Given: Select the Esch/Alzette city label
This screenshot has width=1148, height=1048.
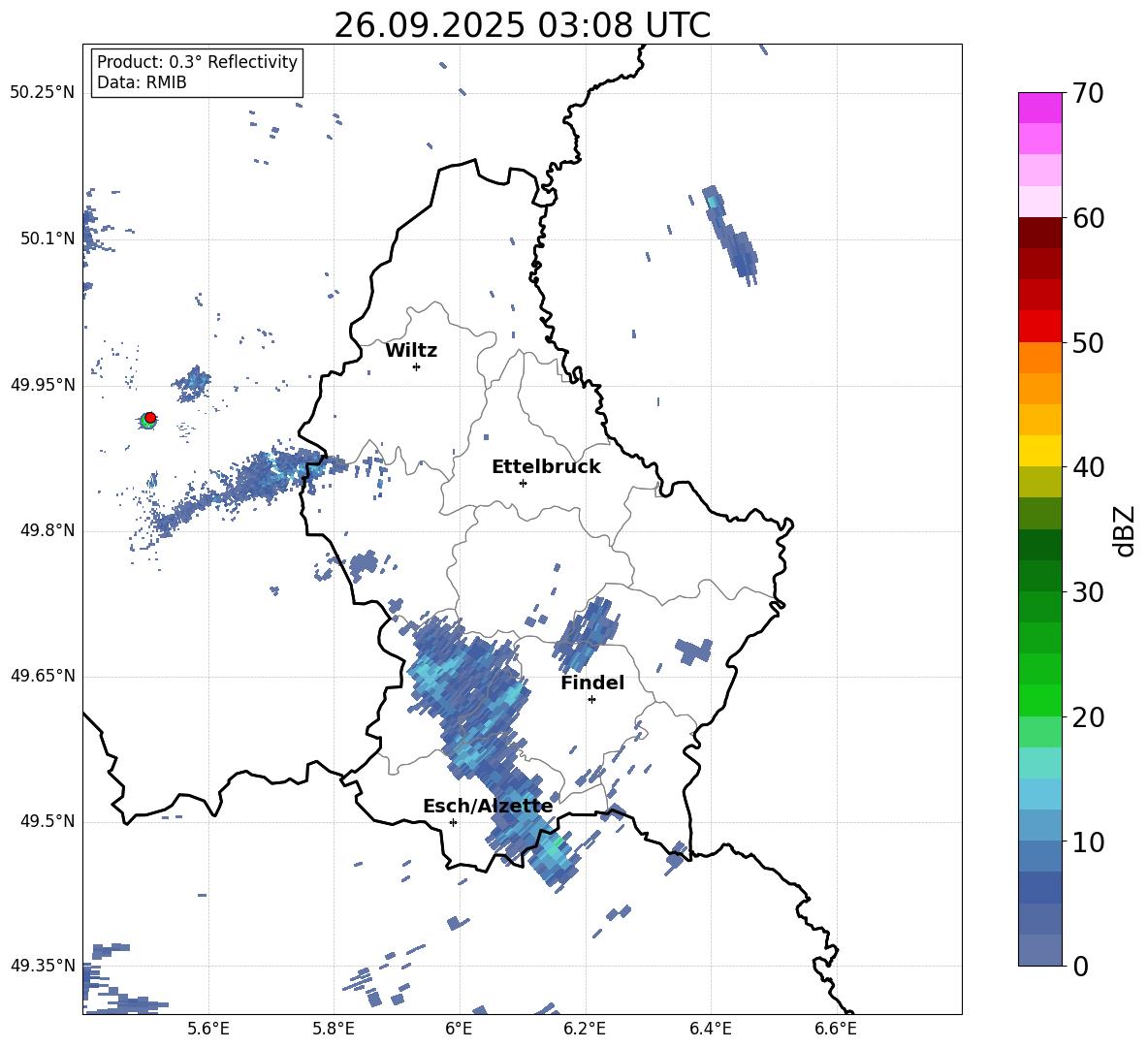Looking at the screenshot, I should click(488, 807).
